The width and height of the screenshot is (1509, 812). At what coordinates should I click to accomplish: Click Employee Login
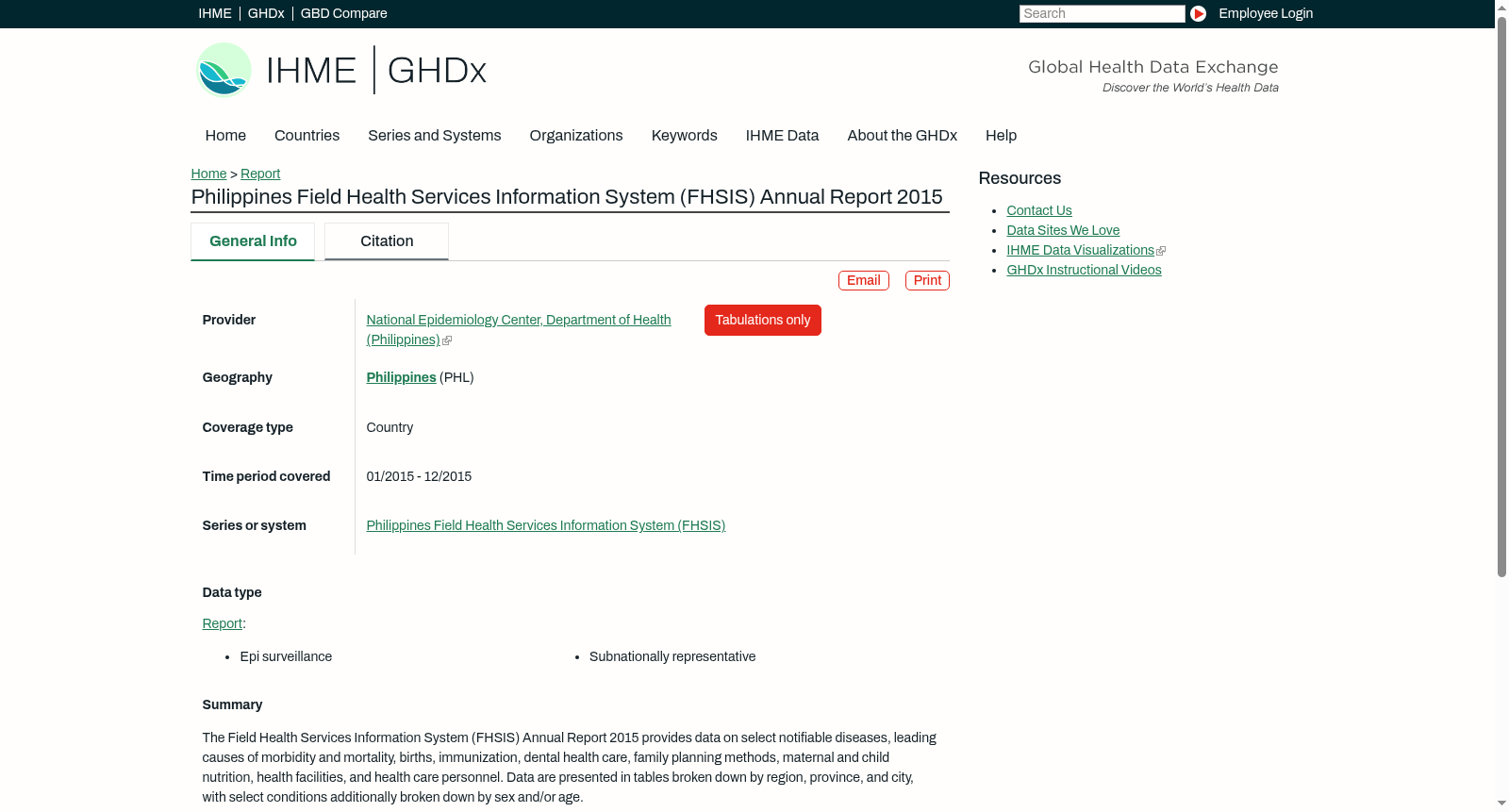[x=1266, y=13]
